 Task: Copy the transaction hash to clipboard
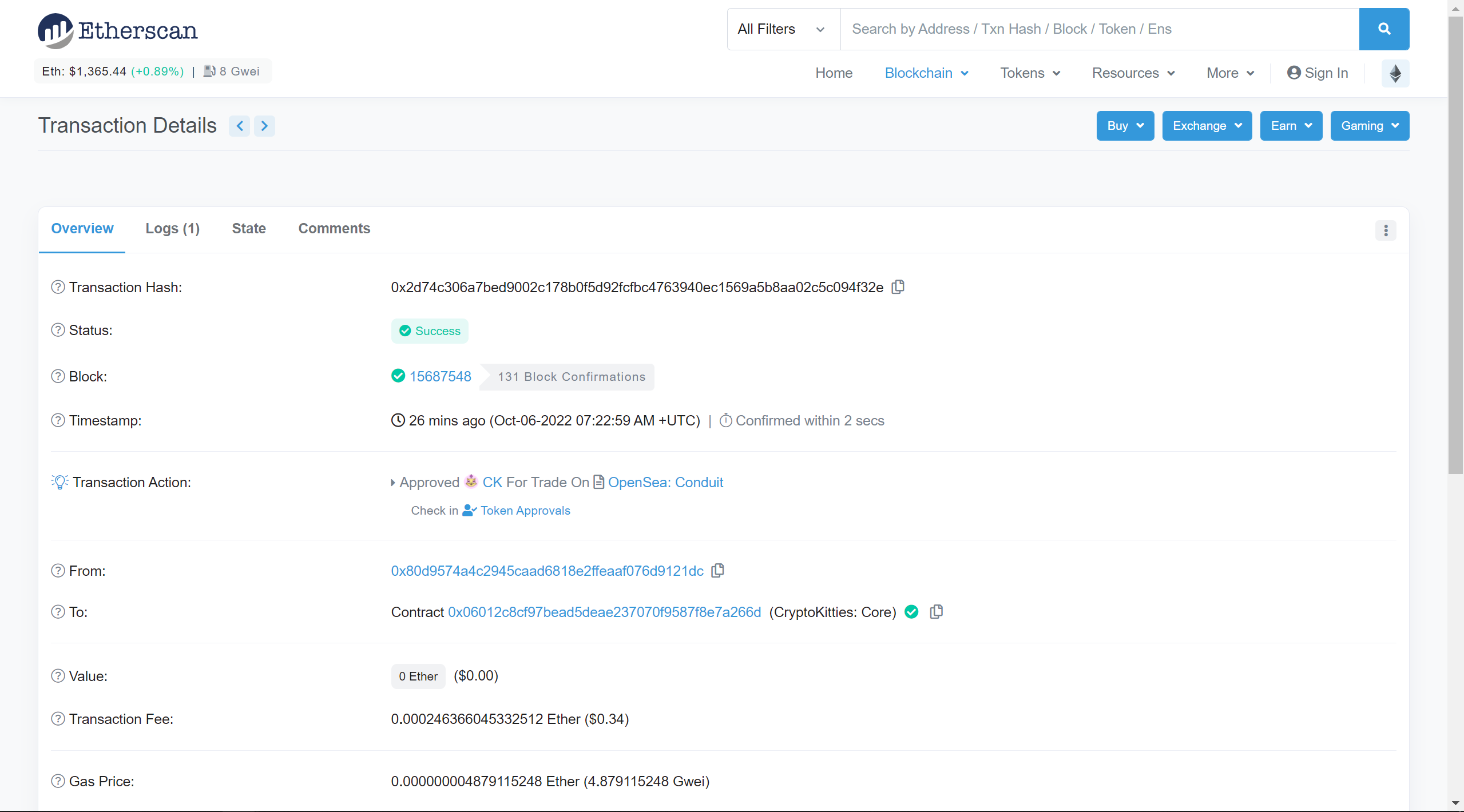coord(898,286)
